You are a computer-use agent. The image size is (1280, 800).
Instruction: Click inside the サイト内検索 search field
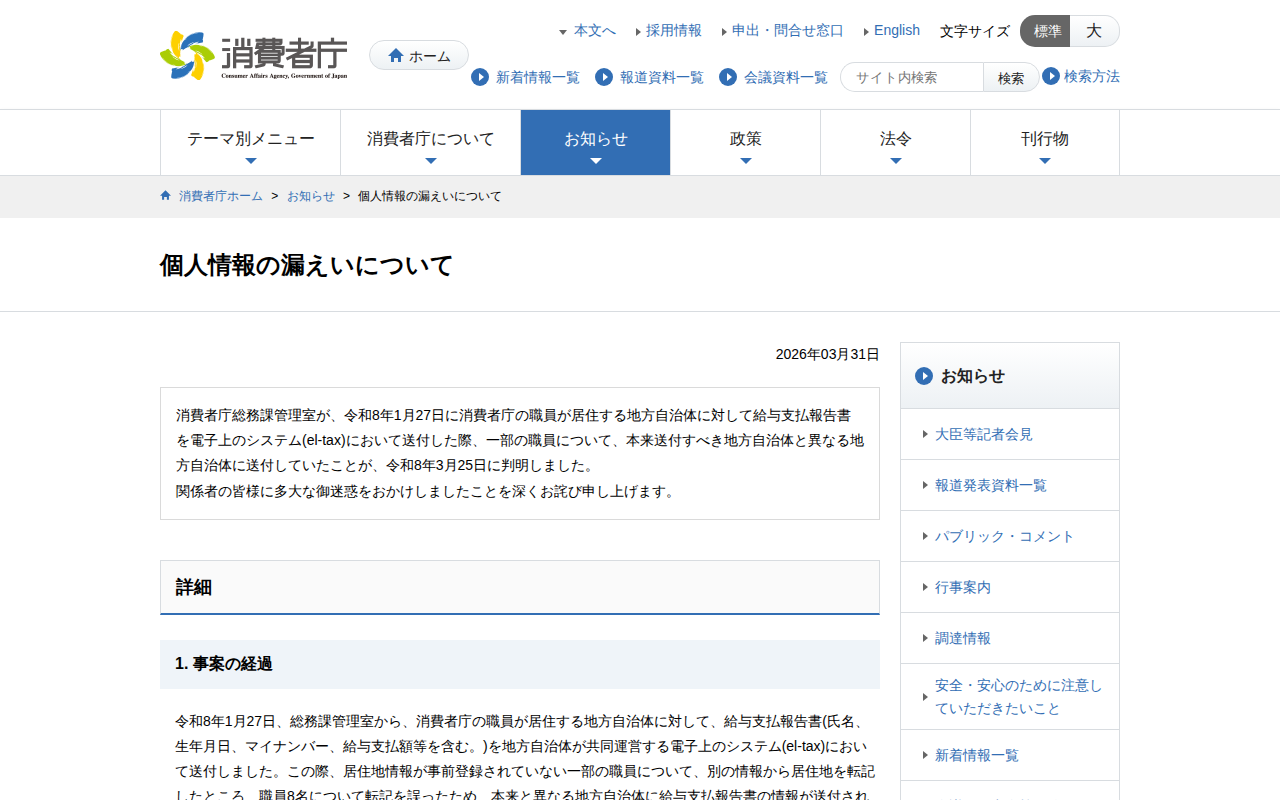tap(910, 76)
